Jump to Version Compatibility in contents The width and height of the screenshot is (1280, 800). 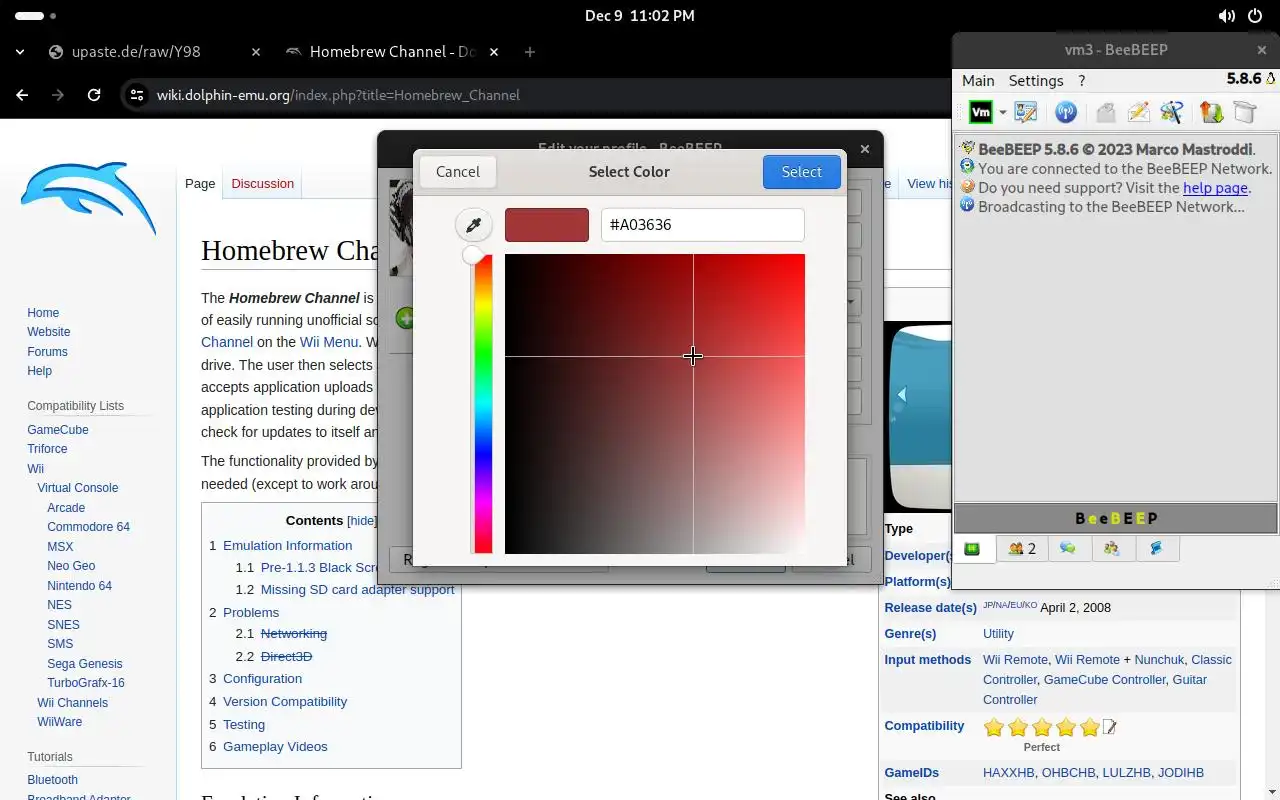285,701
